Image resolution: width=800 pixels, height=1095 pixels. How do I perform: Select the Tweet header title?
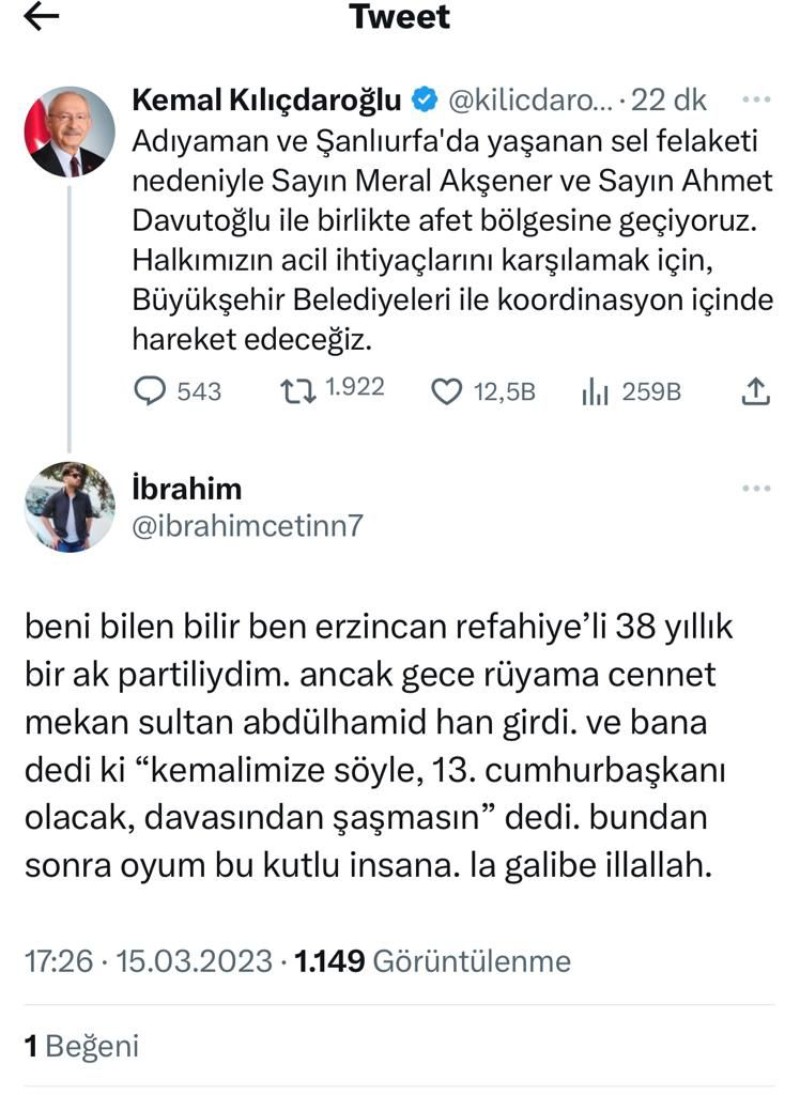(400, 17)
